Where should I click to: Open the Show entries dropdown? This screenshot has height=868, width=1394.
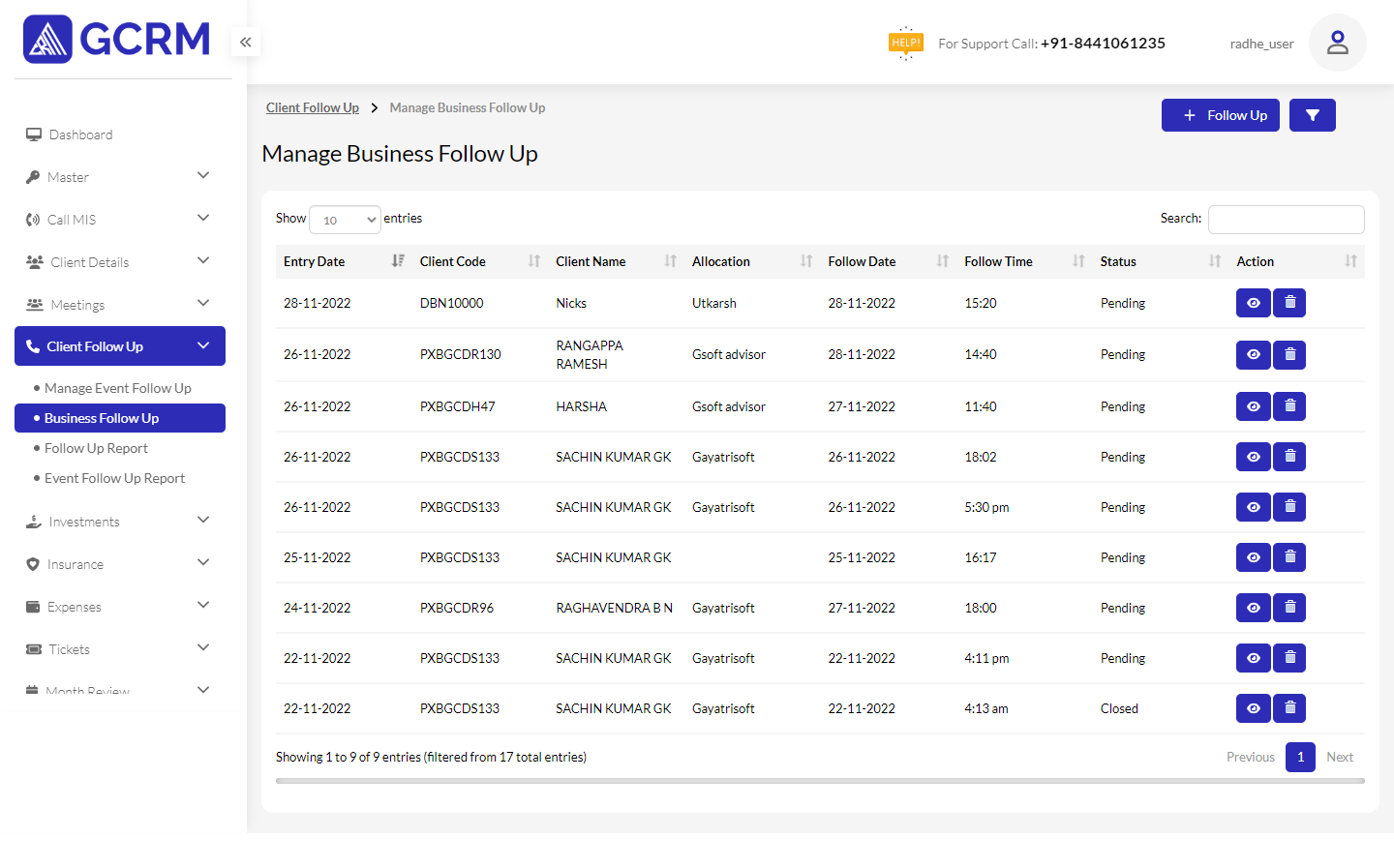(x=345, y=220)
